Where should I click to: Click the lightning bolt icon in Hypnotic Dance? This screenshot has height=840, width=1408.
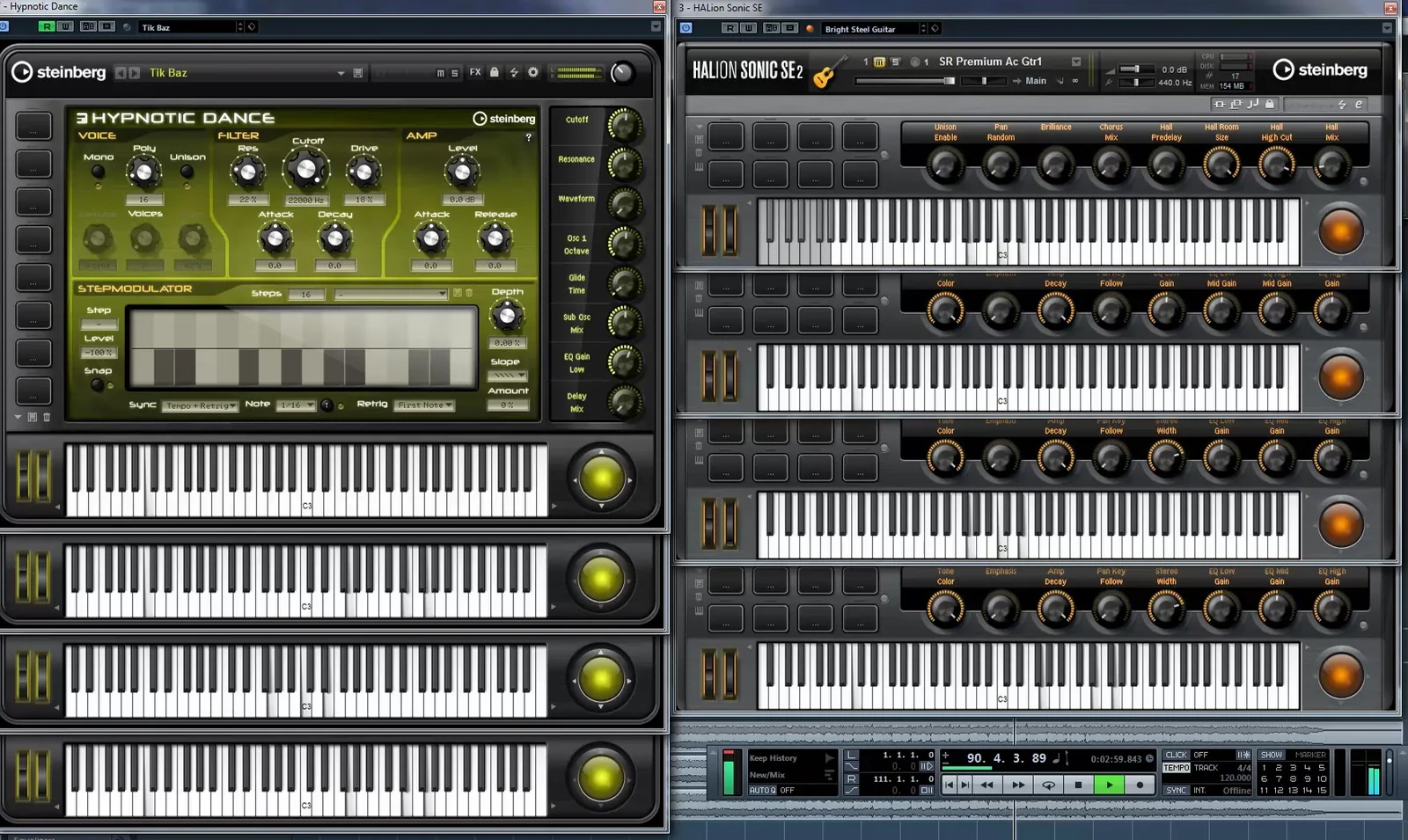pos(514,72)
